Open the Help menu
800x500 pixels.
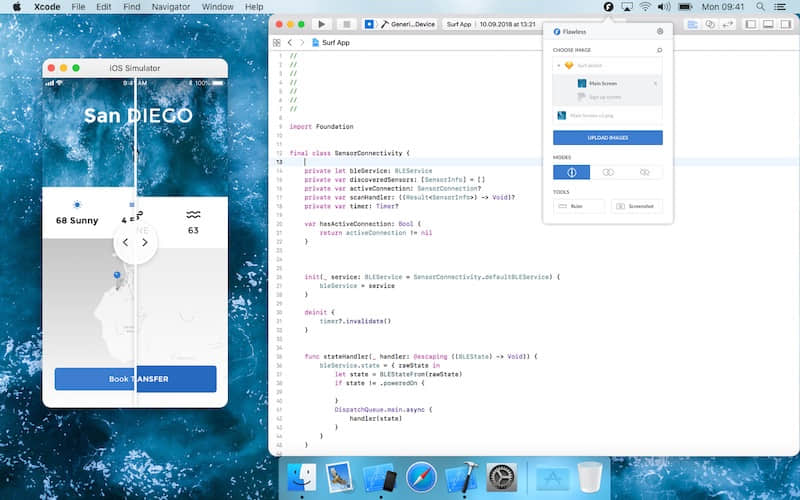point(254,7)
